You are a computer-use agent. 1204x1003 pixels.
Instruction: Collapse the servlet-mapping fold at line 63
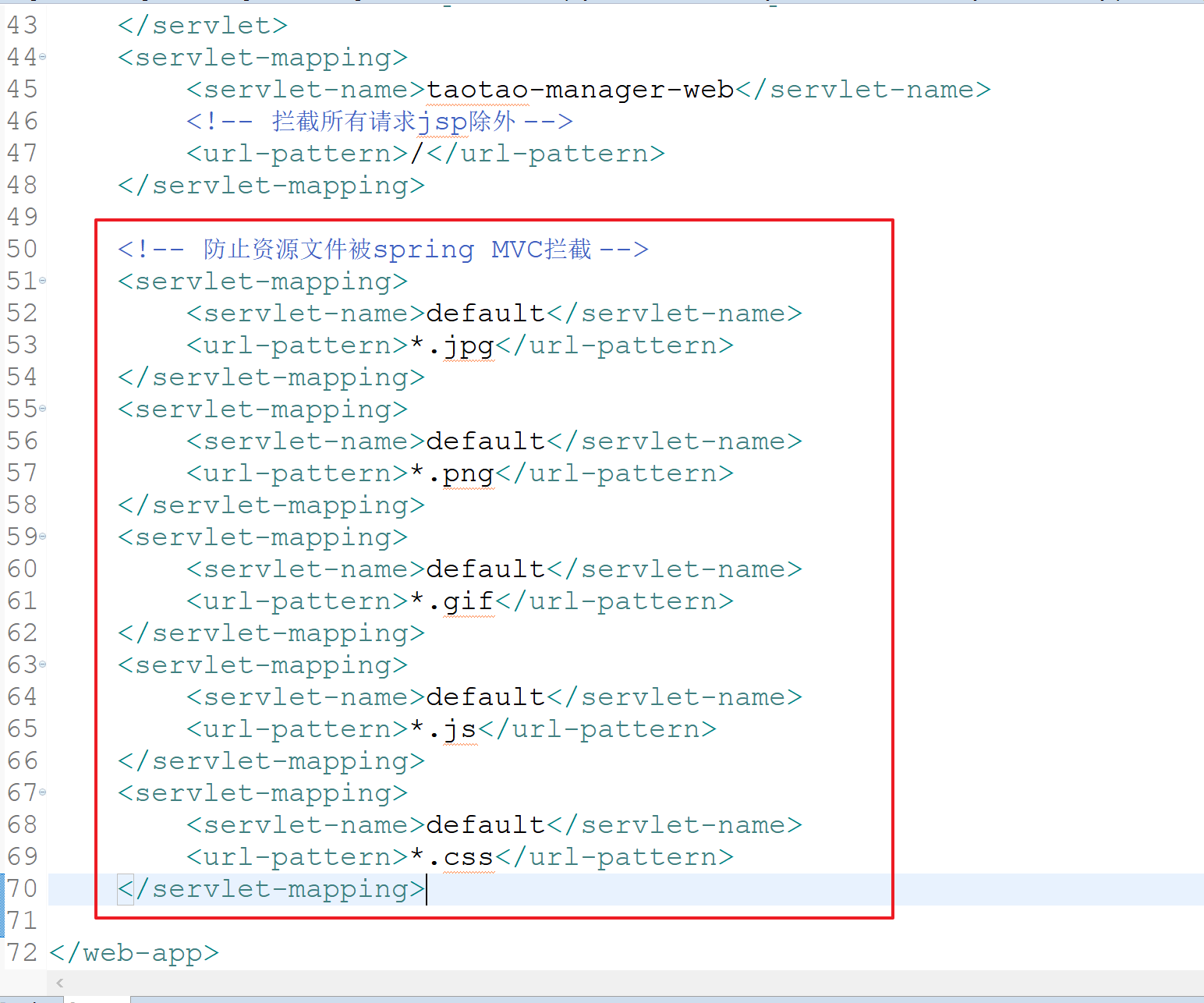(43, 665)
